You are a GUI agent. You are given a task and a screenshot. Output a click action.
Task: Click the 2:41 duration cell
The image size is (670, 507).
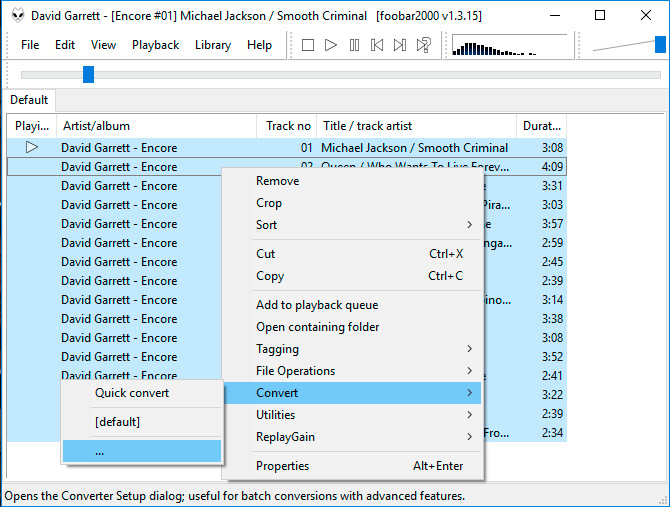(552, 376)
